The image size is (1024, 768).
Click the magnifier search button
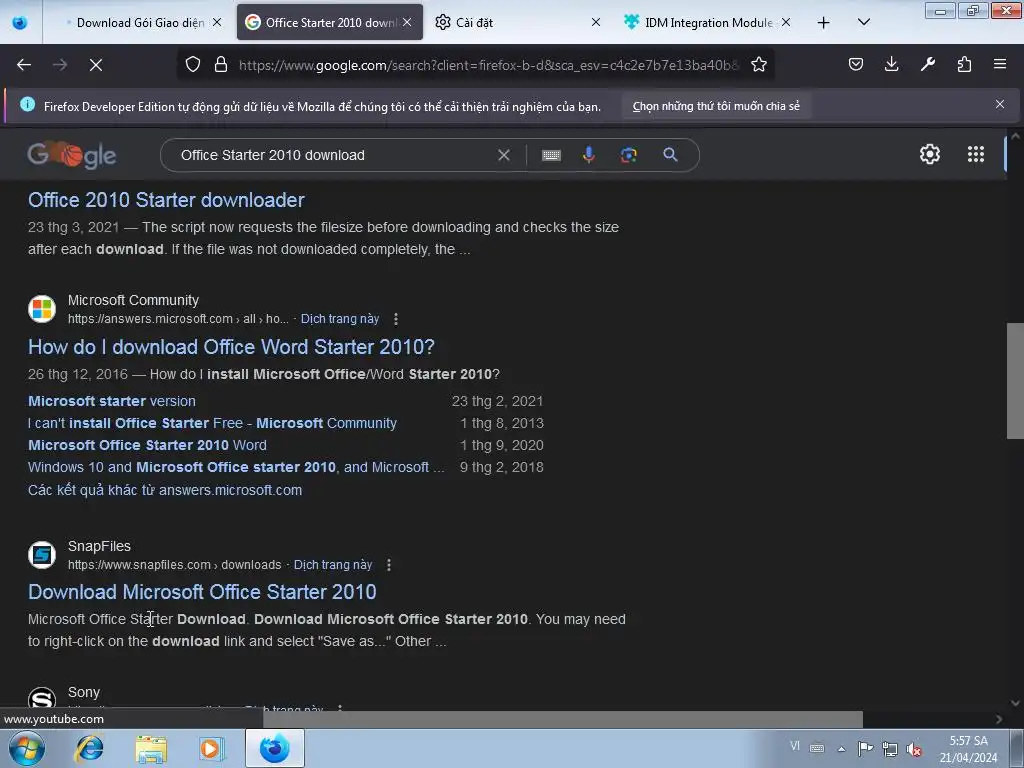670,155
